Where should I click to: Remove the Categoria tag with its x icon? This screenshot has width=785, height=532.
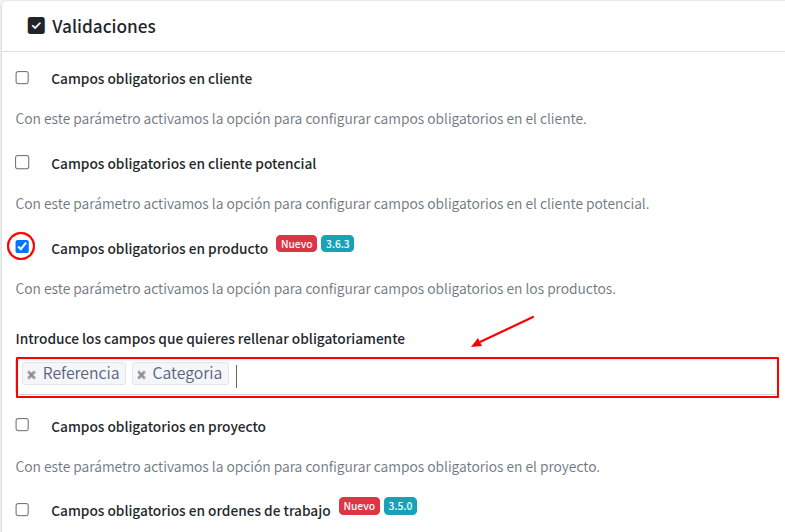pos(141,375)
